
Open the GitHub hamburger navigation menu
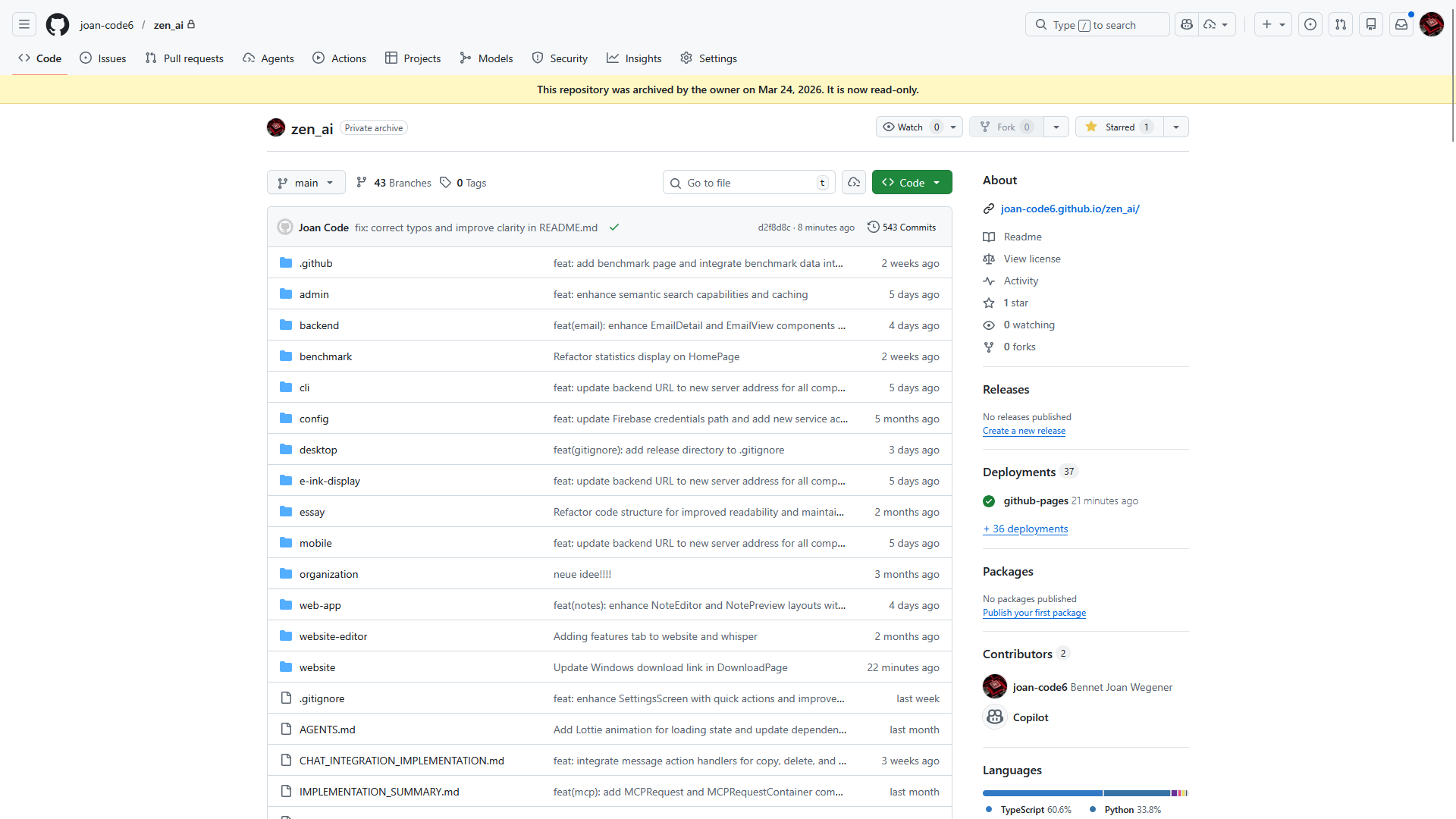(x=24, y=24)
